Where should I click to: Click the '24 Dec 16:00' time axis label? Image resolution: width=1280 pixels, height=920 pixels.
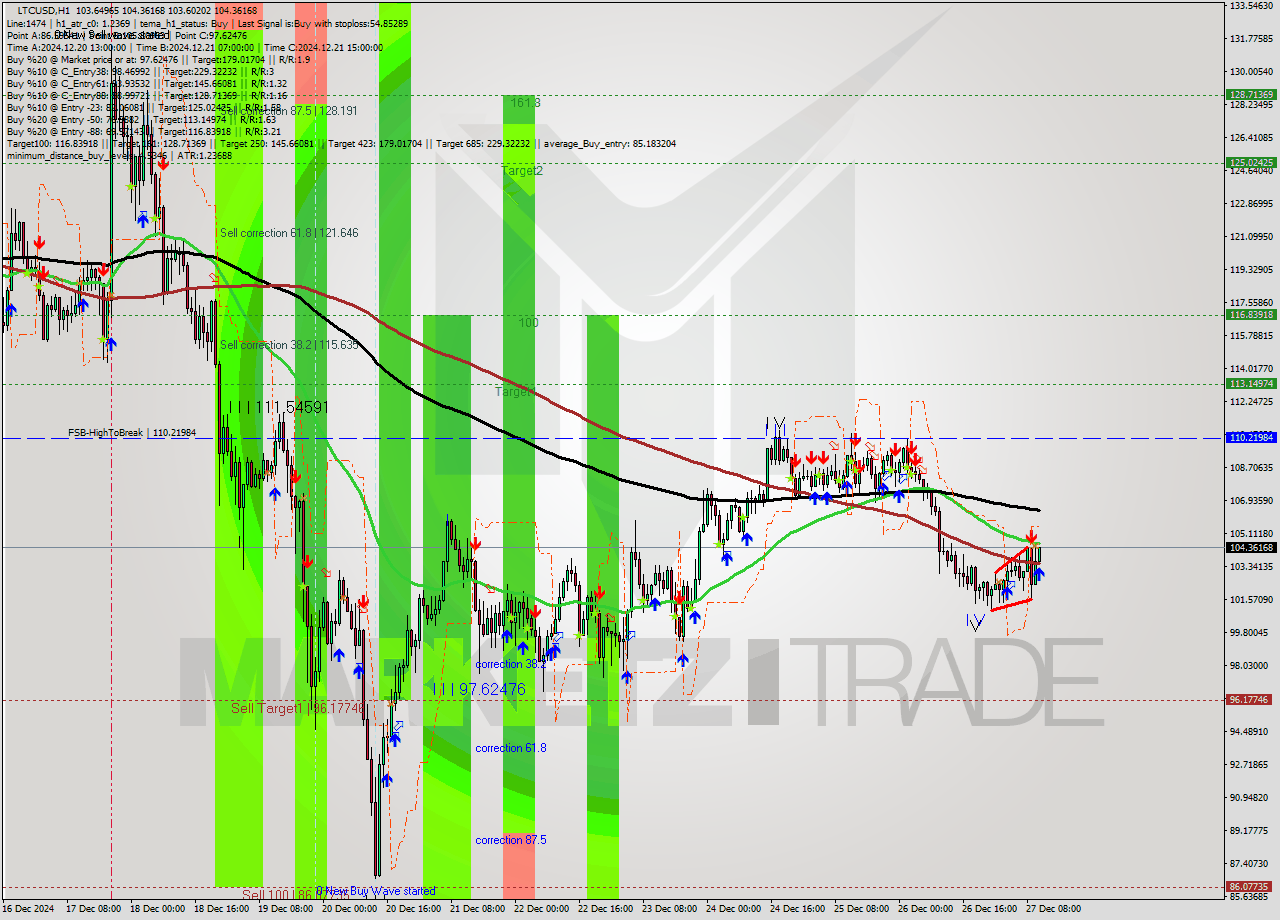pos(797,909)
